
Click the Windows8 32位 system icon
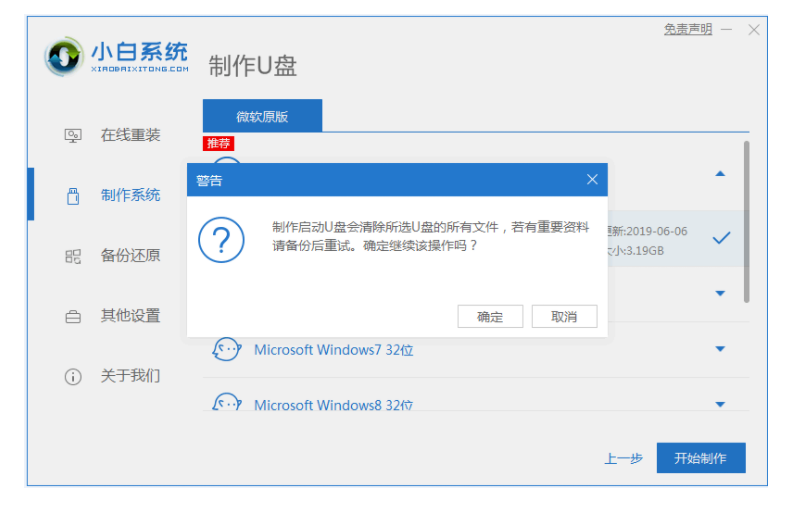227,402
